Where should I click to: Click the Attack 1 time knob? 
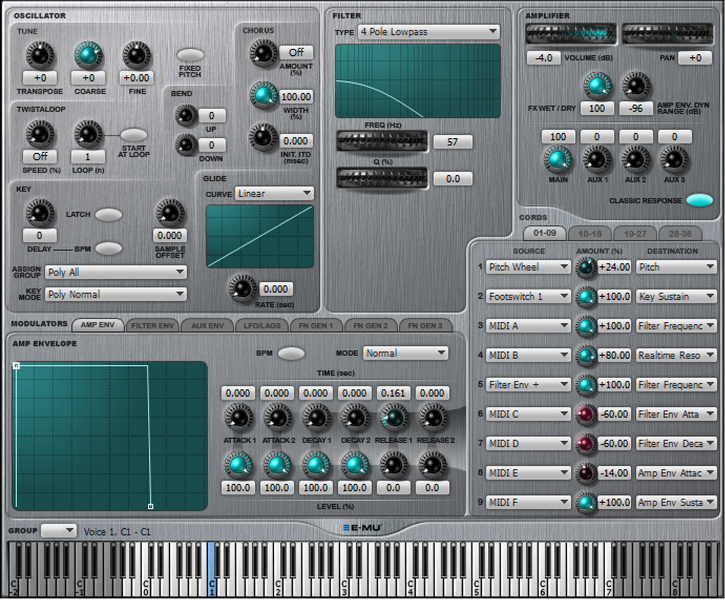[x=239, y=417]
